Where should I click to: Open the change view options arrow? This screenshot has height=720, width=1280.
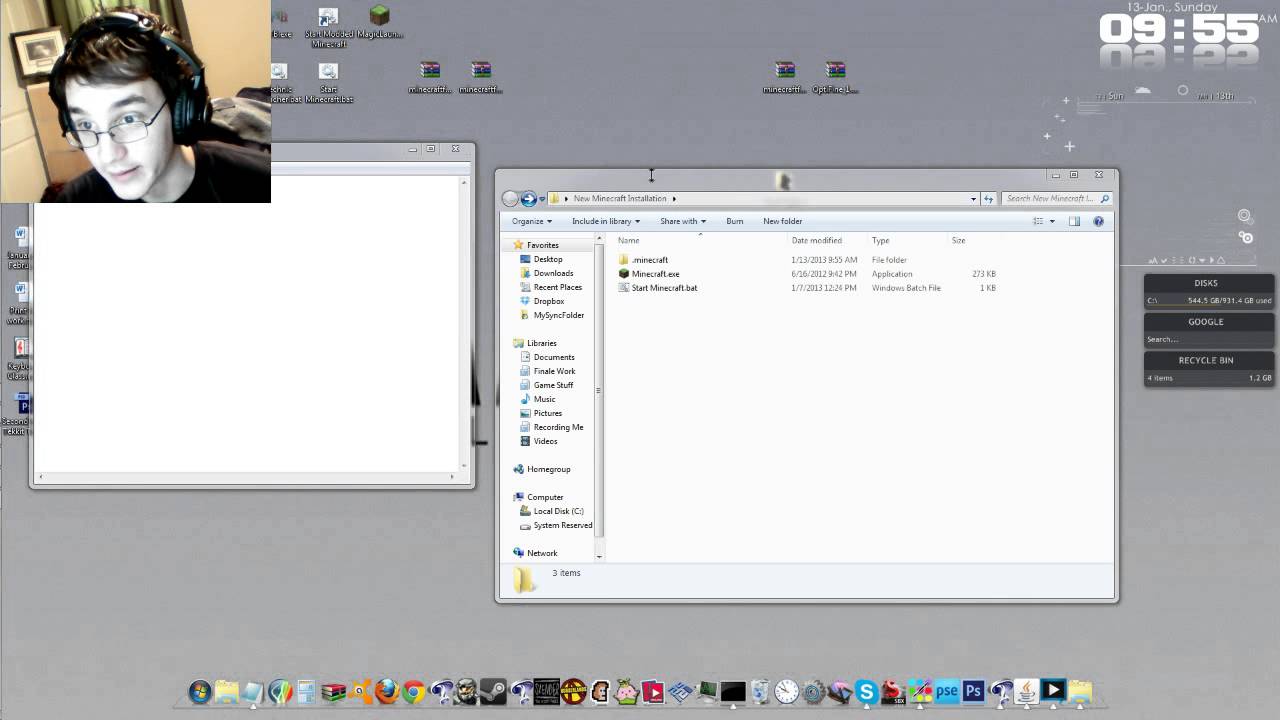click(x=1052, y=221)
